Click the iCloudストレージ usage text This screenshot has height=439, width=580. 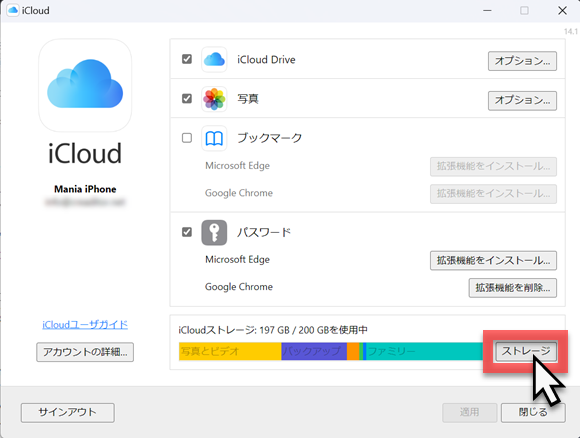click(273, 330)
